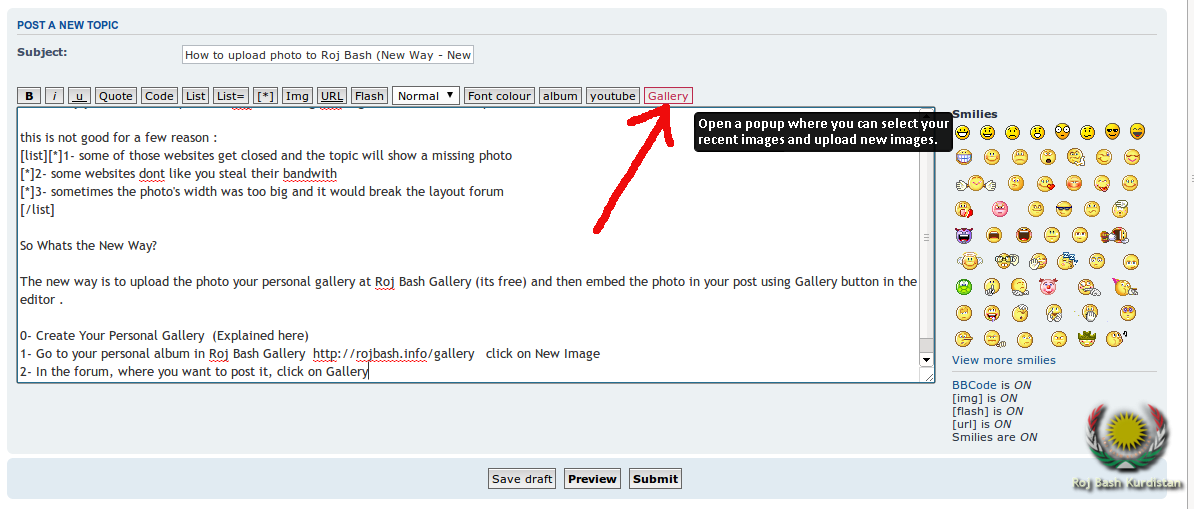Apply italic formatting with the i button

[x=54, y=96]
